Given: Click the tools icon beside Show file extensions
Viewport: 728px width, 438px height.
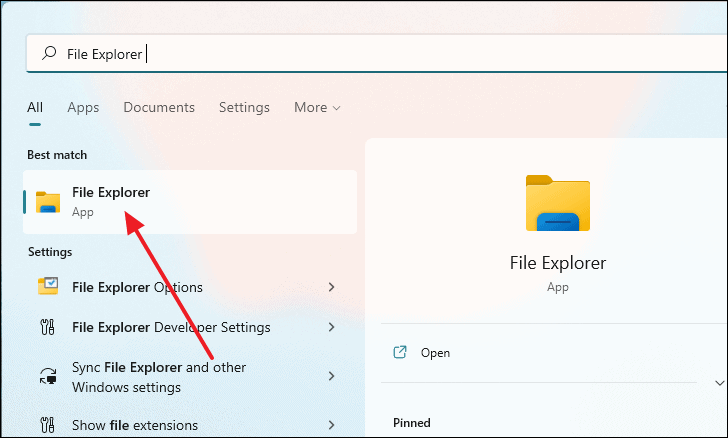Looking at the screenshot, I should (x=47, y=425).
